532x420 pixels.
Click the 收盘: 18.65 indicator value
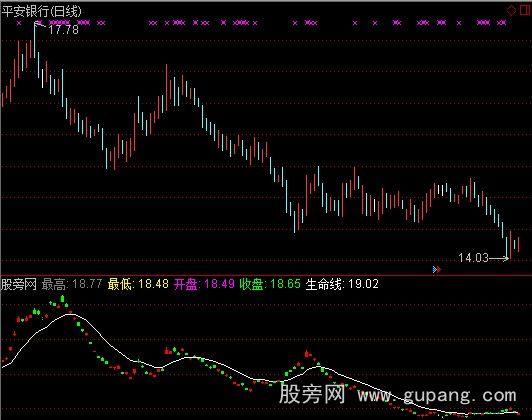pyautogui.click(x=270, y=284)
